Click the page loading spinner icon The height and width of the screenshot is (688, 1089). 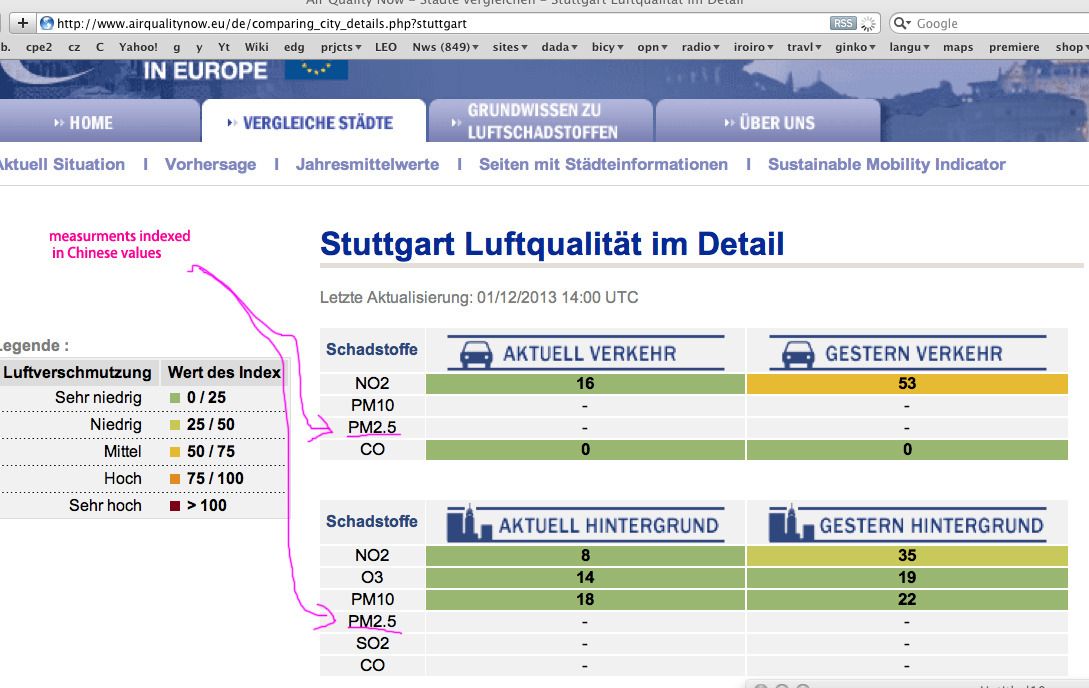pos(867,23)
